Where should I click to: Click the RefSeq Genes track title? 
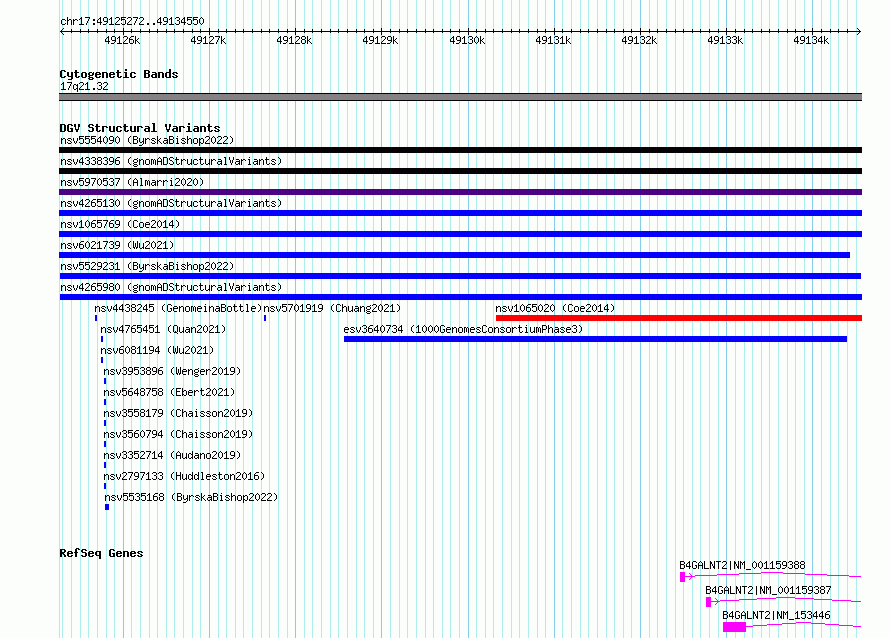pyautogui.click(x=101, y=553)
